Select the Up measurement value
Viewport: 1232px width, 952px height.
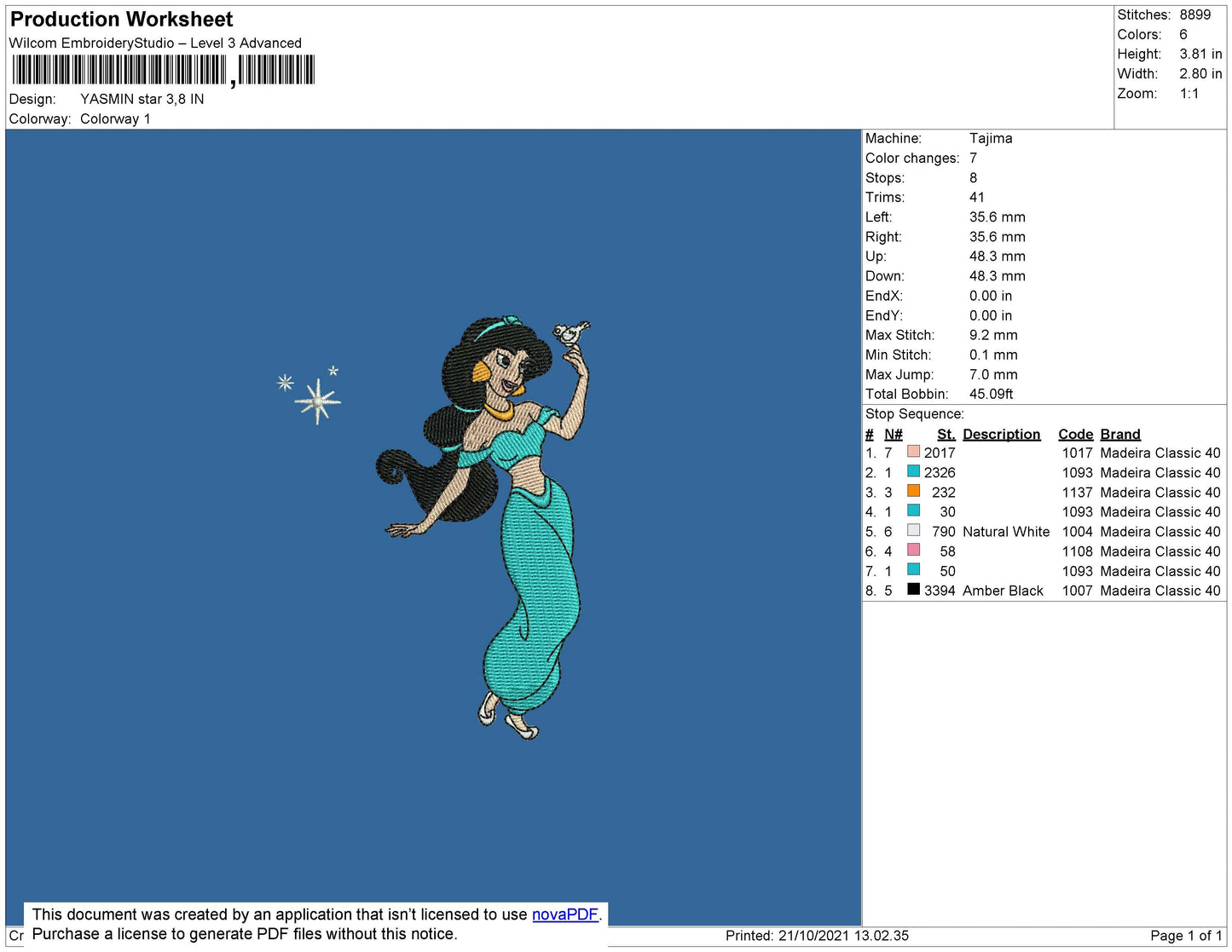(998, 256)
